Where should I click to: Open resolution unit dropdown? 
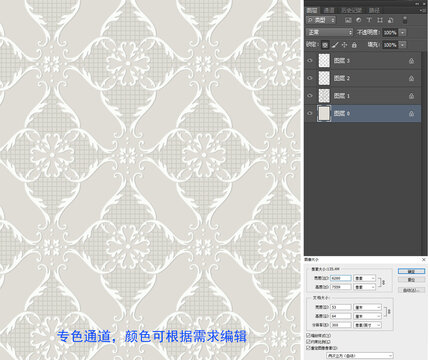click(367, 325)
